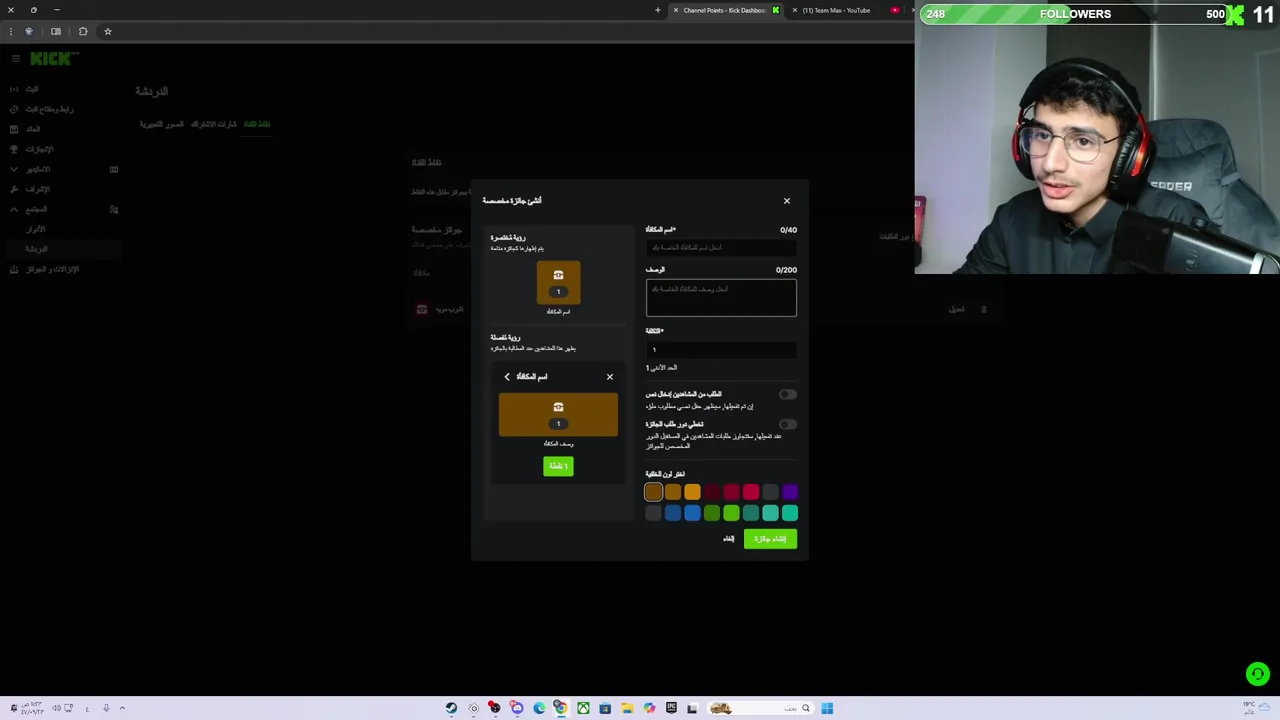Open Google Chrome from the taskbar
1280x720 pixels.
tap(561, 708)
